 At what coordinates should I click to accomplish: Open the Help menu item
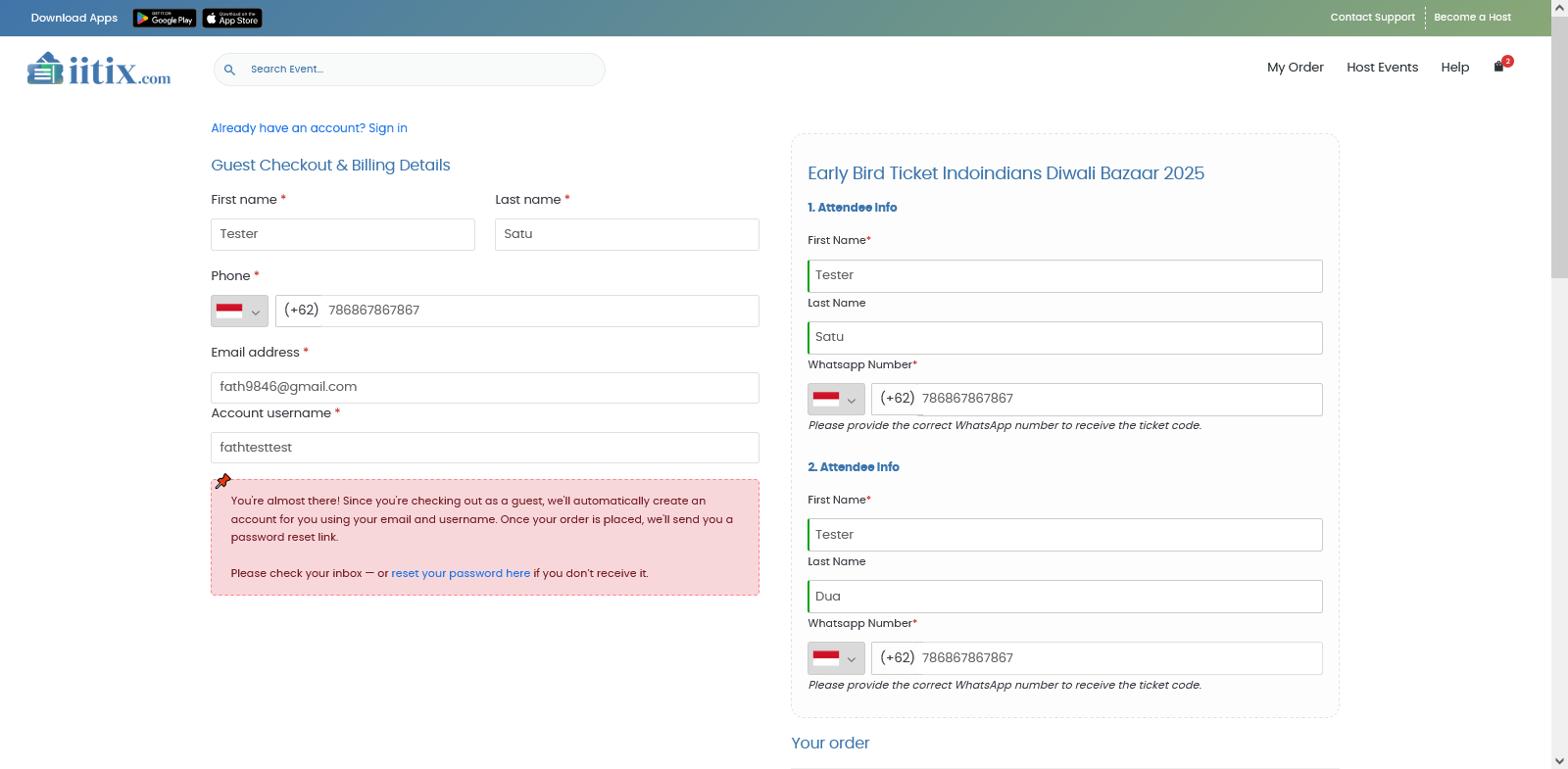1454,68
